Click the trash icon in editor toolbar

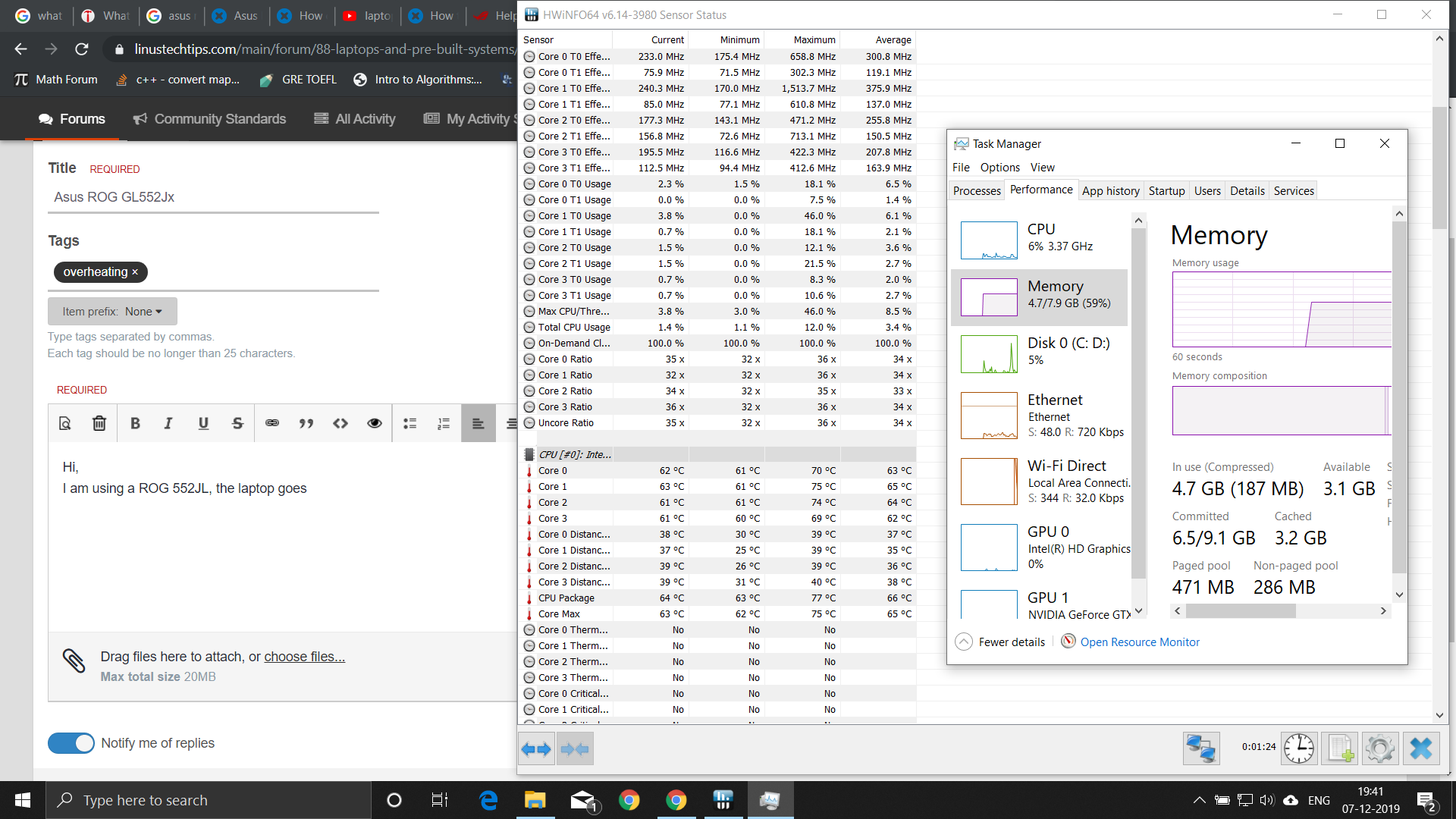pos(99,423)
